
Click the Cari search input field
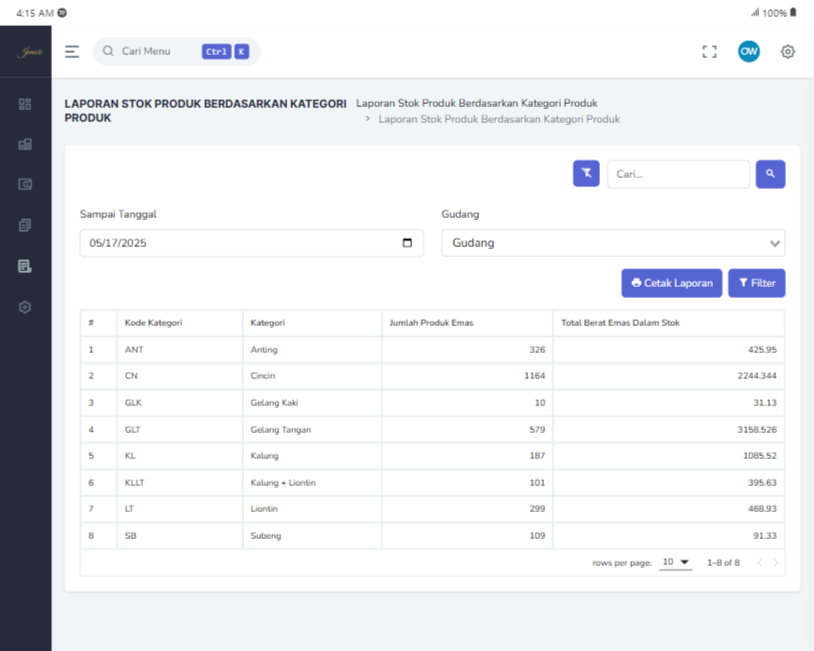(x=678, y=174)
